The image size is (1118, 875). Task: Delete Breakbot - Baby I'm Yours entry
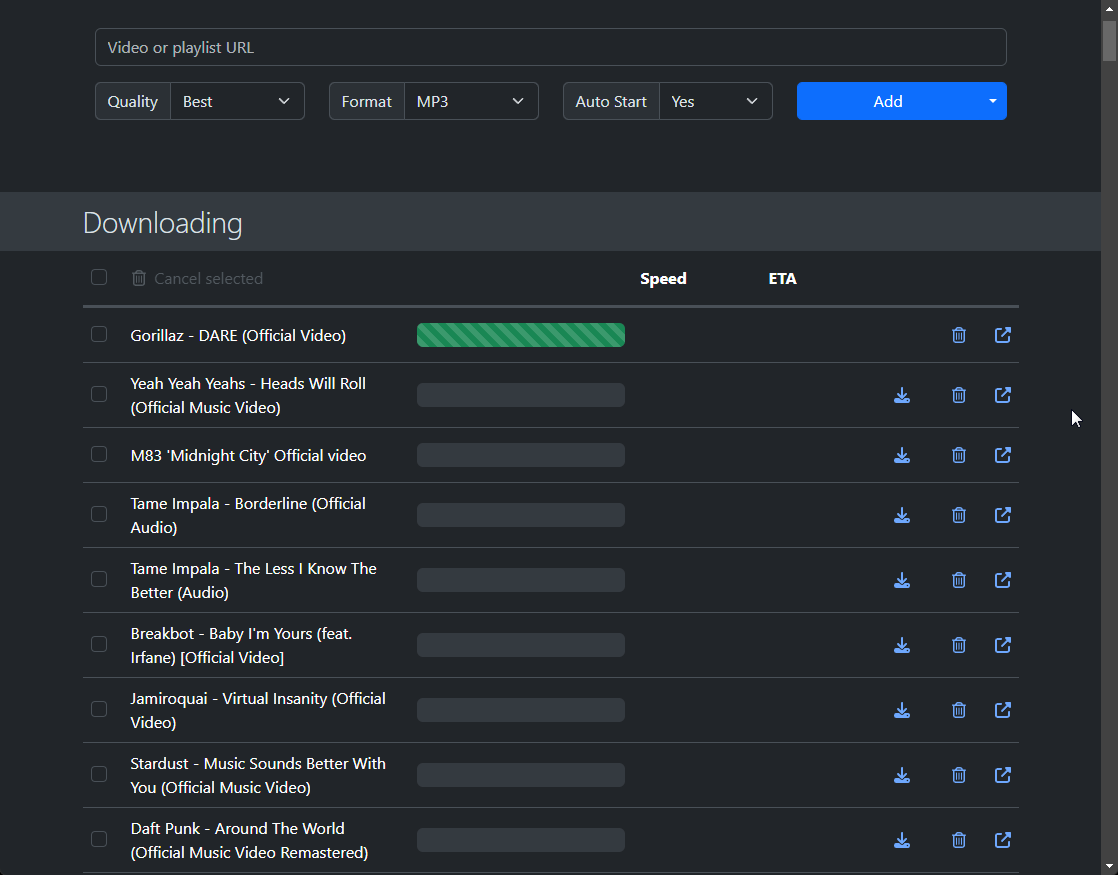[958, 645]
